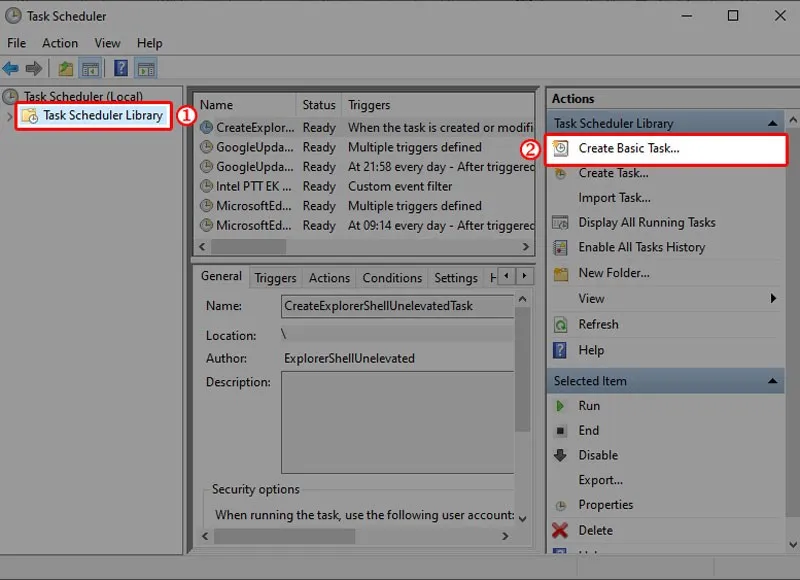Image resolution: width=800 pixels, height=580 pixels.
Task: Open the Action menu
Action: click(60, 43)
